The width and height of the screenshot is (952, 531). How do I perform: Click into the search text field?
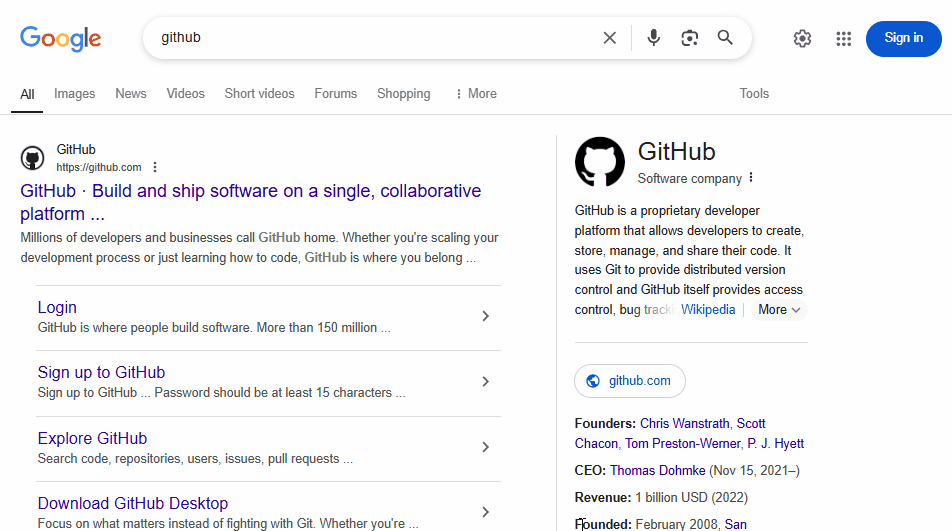(x=370, y=38)
